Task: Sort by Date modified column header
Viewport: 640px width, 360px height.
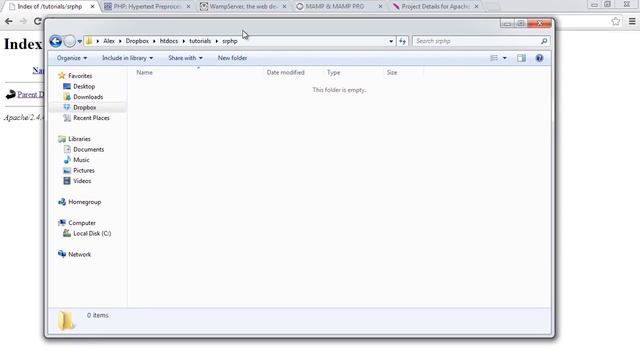Action: 285,72
